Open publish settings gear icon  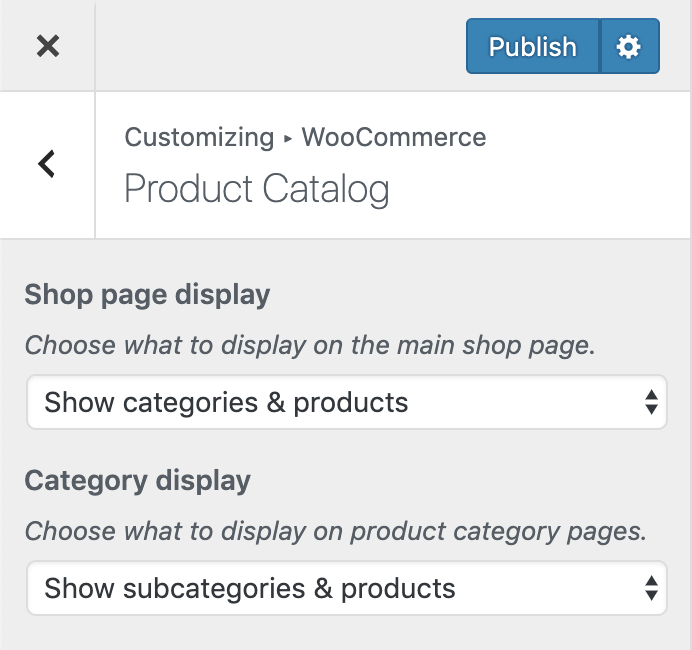(x=629, y=46)
